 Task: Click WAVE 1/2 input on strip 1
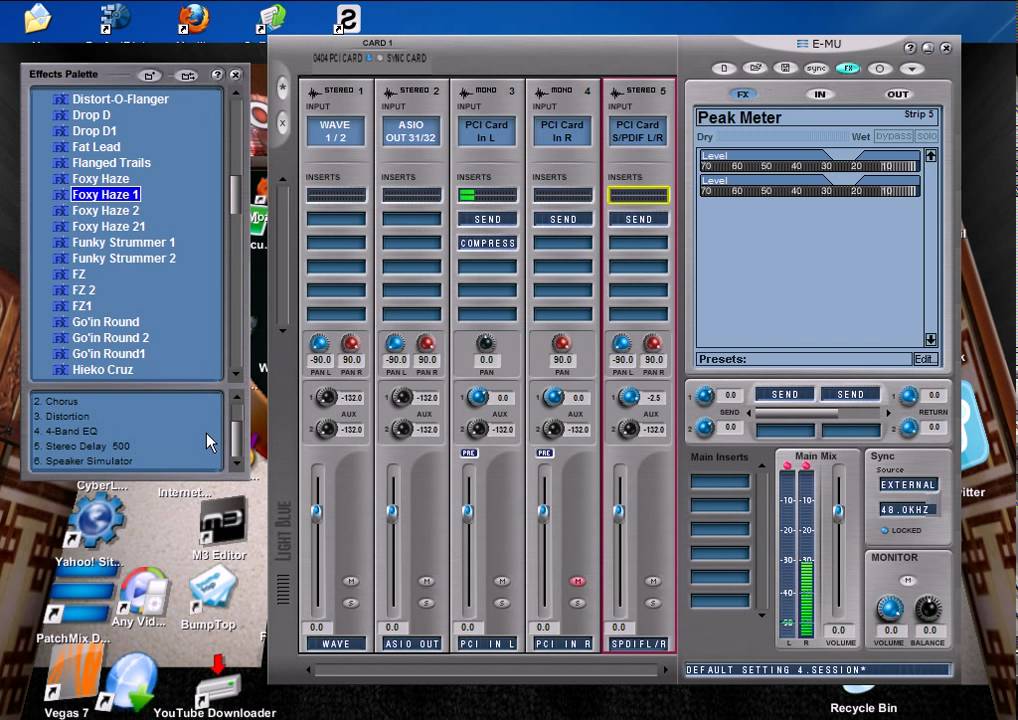[336, 131]
